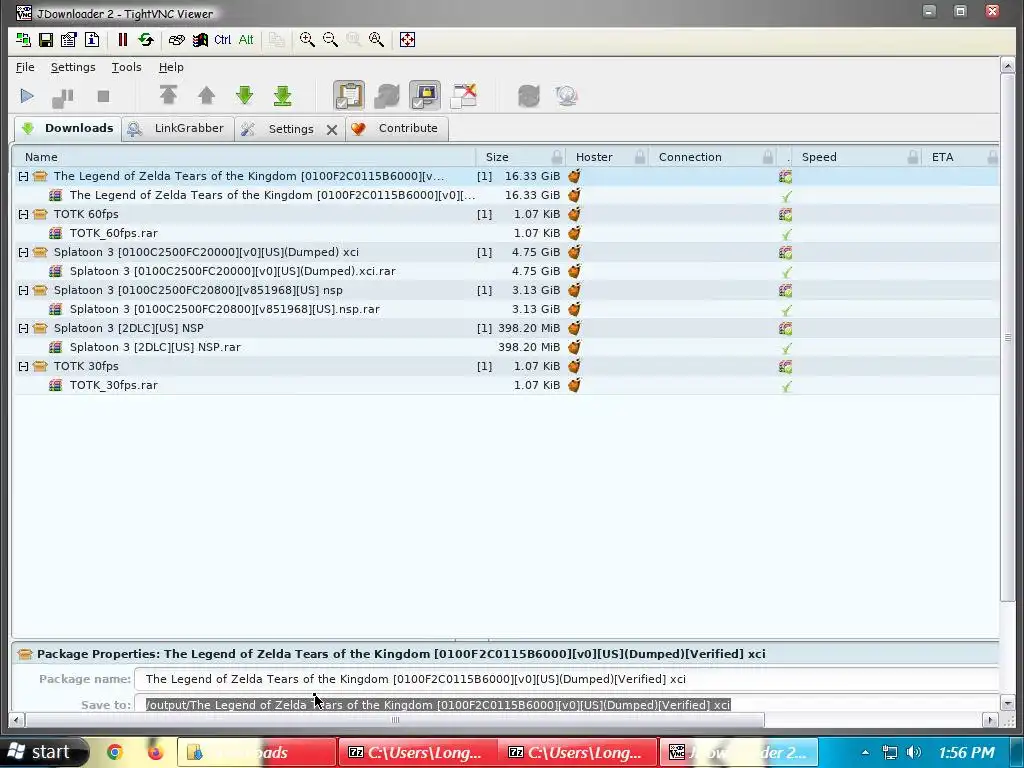Collapse Splatoon 3 (Dumped) xci package
The height and width of the screenshot is (768, 1024).
tap(24, 252)
